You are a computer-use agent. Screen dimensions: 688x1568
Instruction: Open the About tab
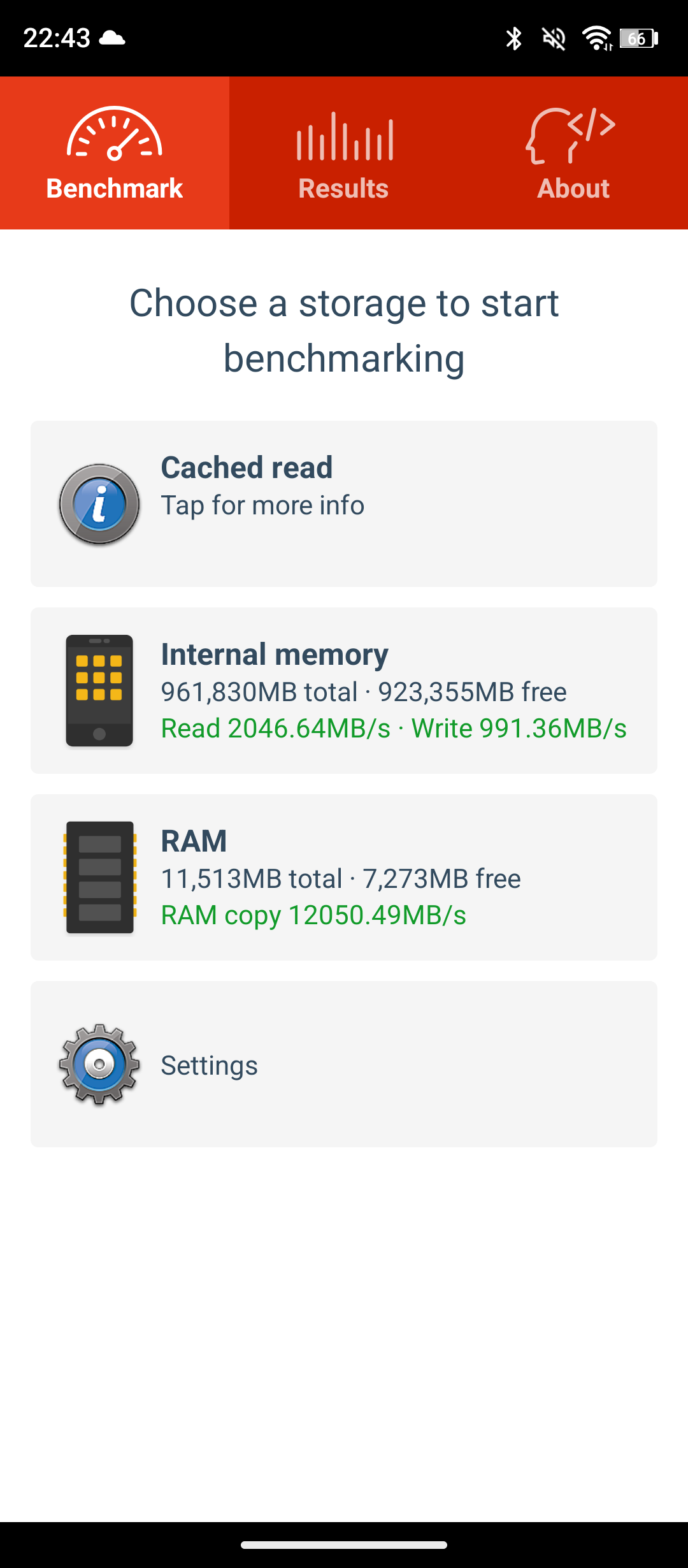coord(573,153)
